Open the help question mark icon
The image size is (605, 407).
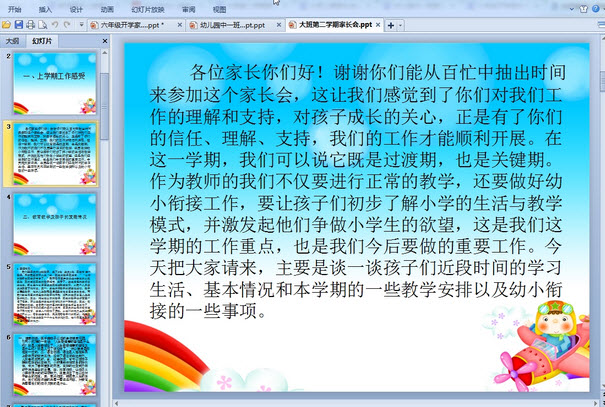(596, 9)
